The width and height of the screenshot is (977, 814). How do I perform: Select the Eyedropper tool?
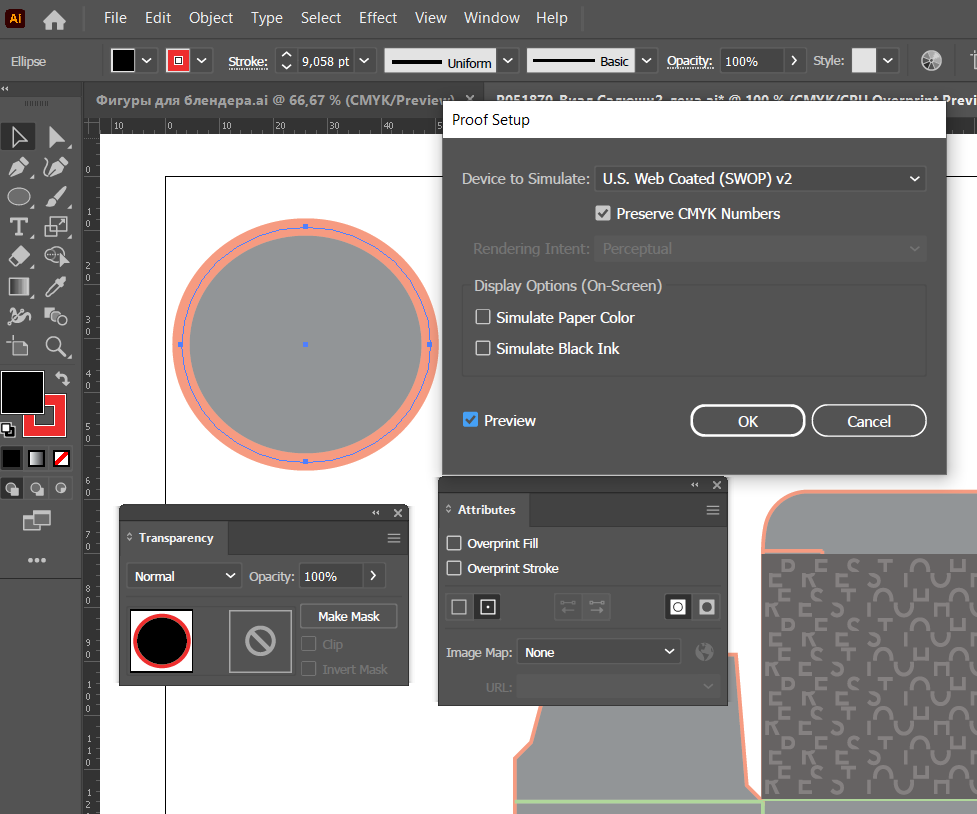56,287
